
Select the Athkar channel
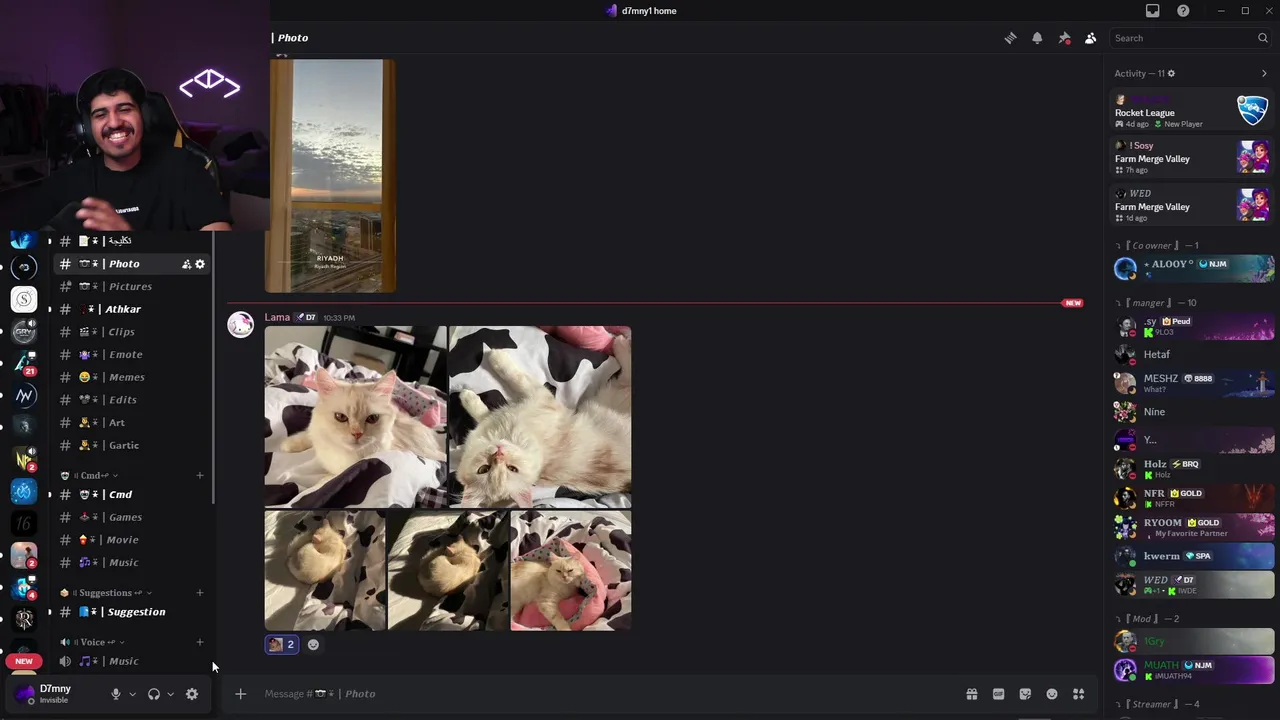tap(130, 309)
